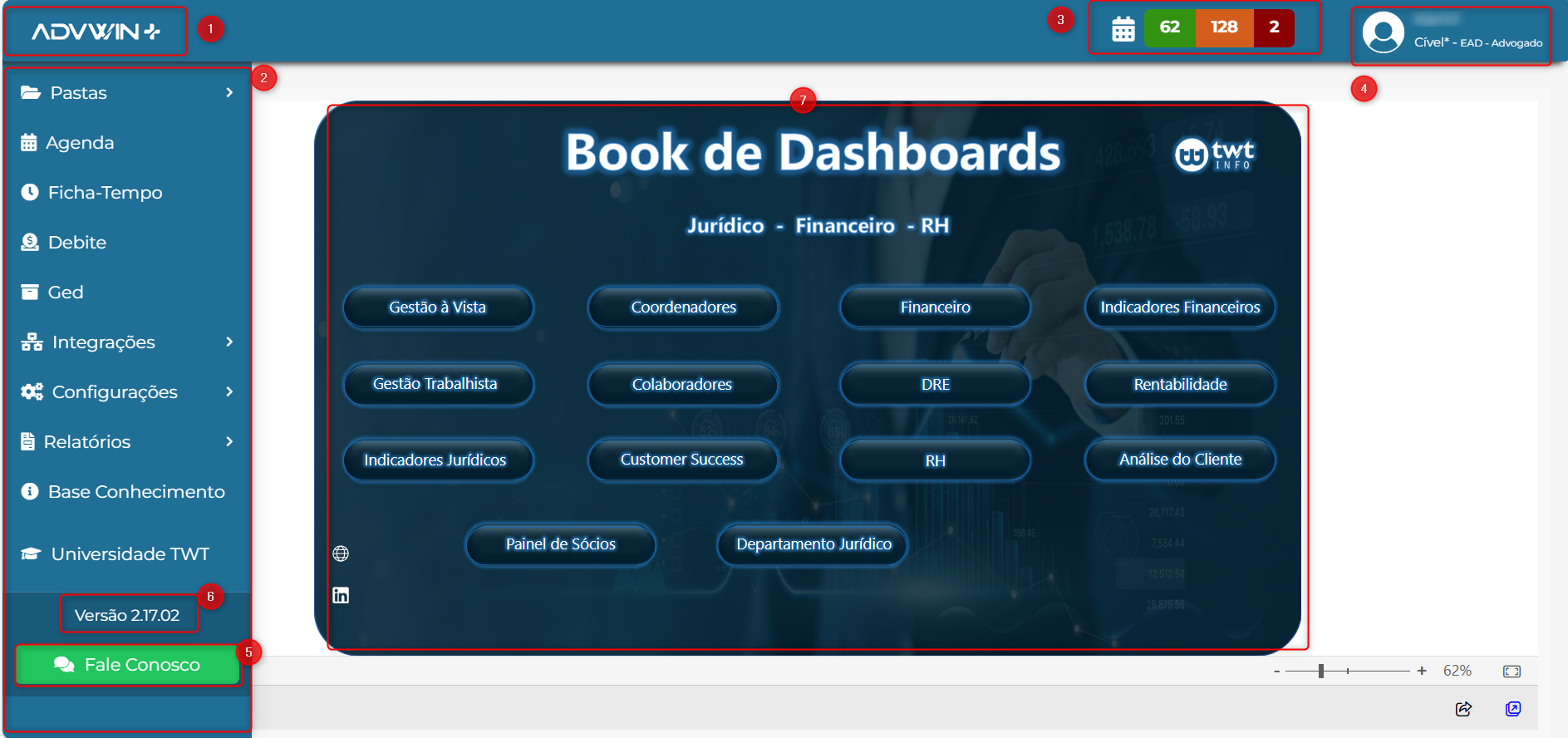This screenshot has width=1568, height=738.
Task: Click the fit to page icon
Action: tap(1511, 672)
